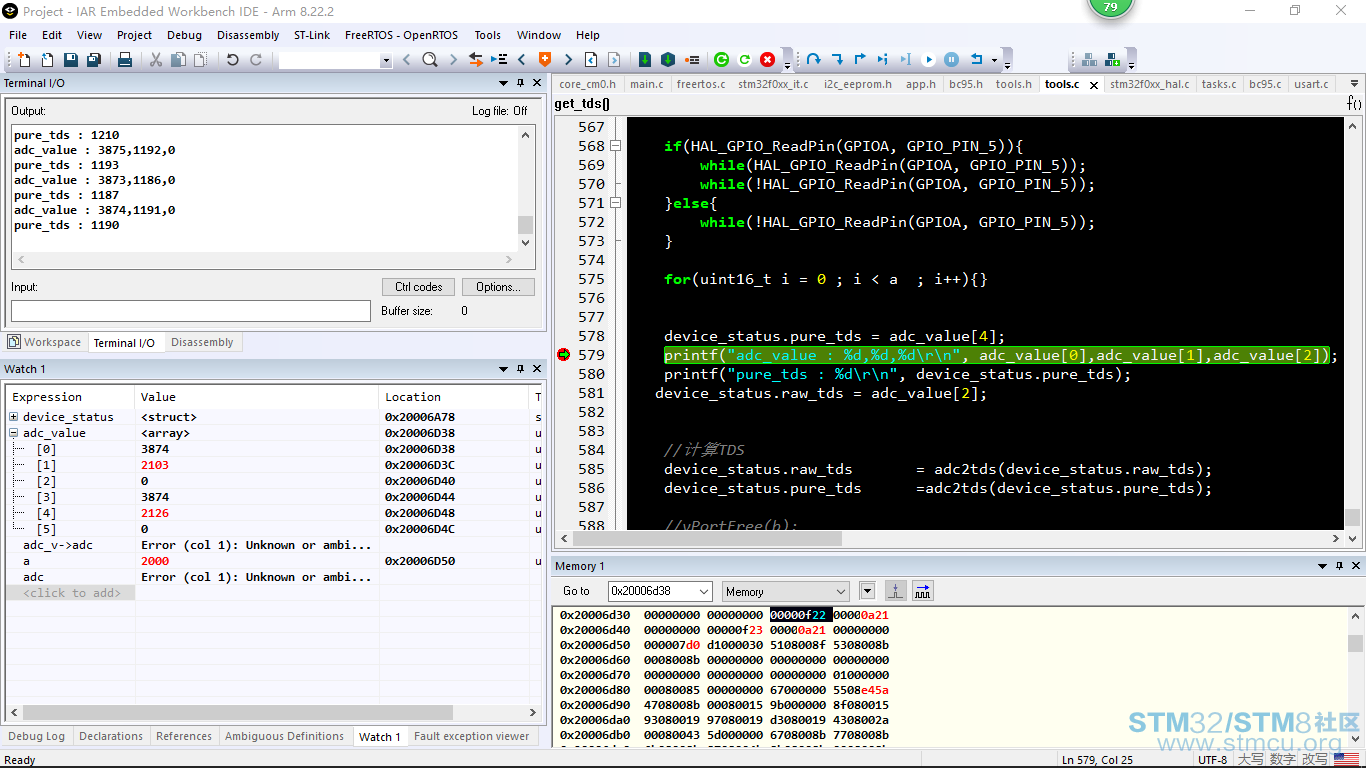The height and width of the screenshot is (768, 1366).
Task: Open the Memory zone dropdown
Action: click(x=785, y=591)
